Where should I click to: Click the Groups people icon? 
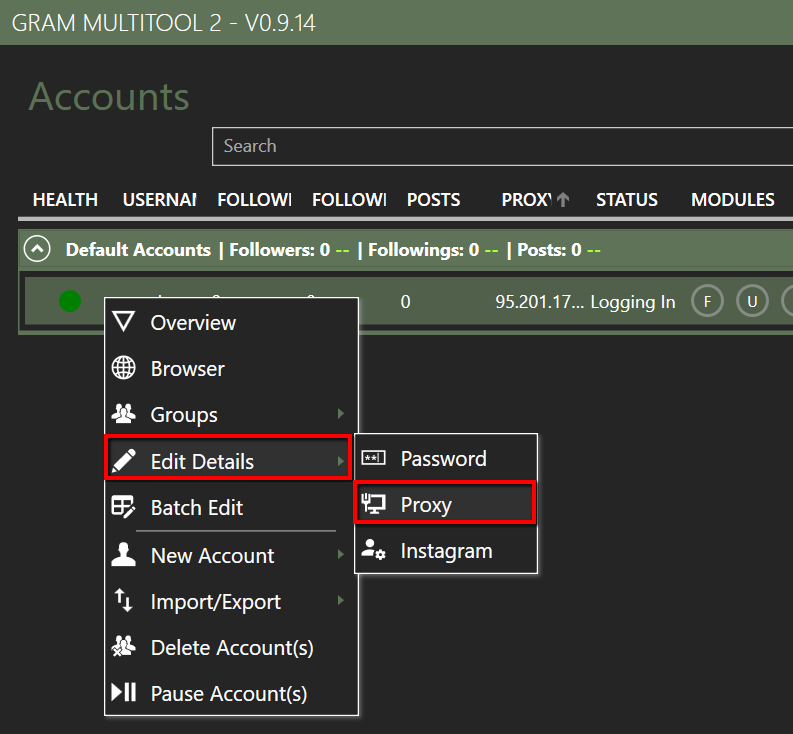tap(123, 413)
